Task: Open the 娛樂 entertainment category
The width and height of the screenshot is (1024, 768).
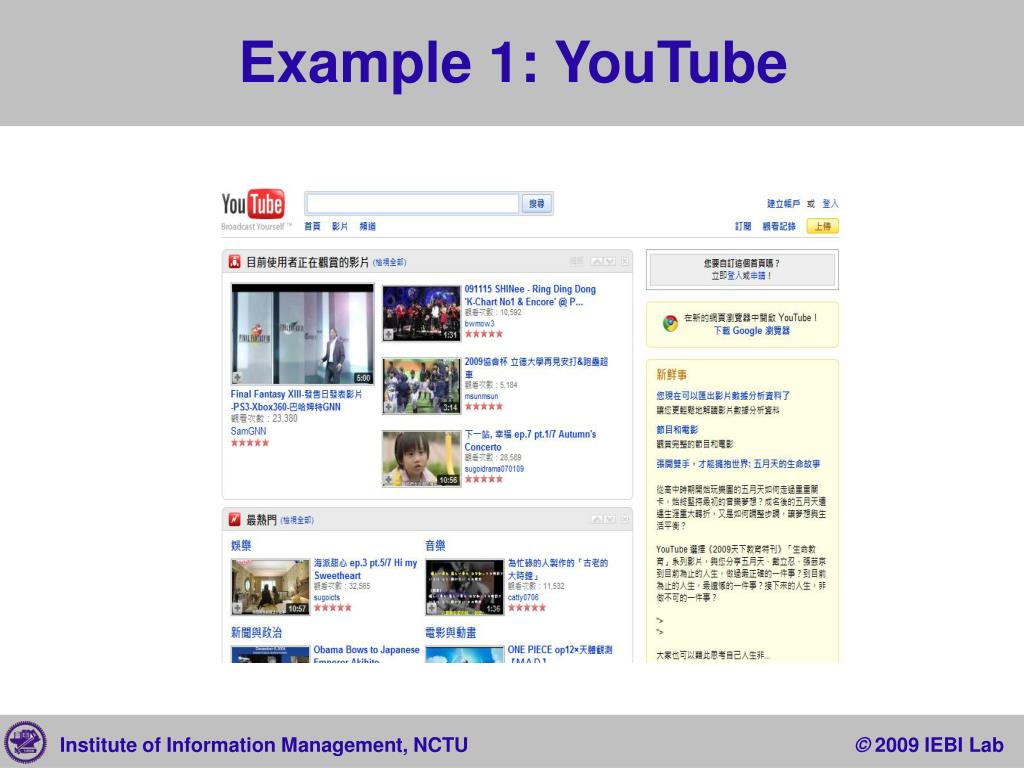Action: (x=241, y=545)
